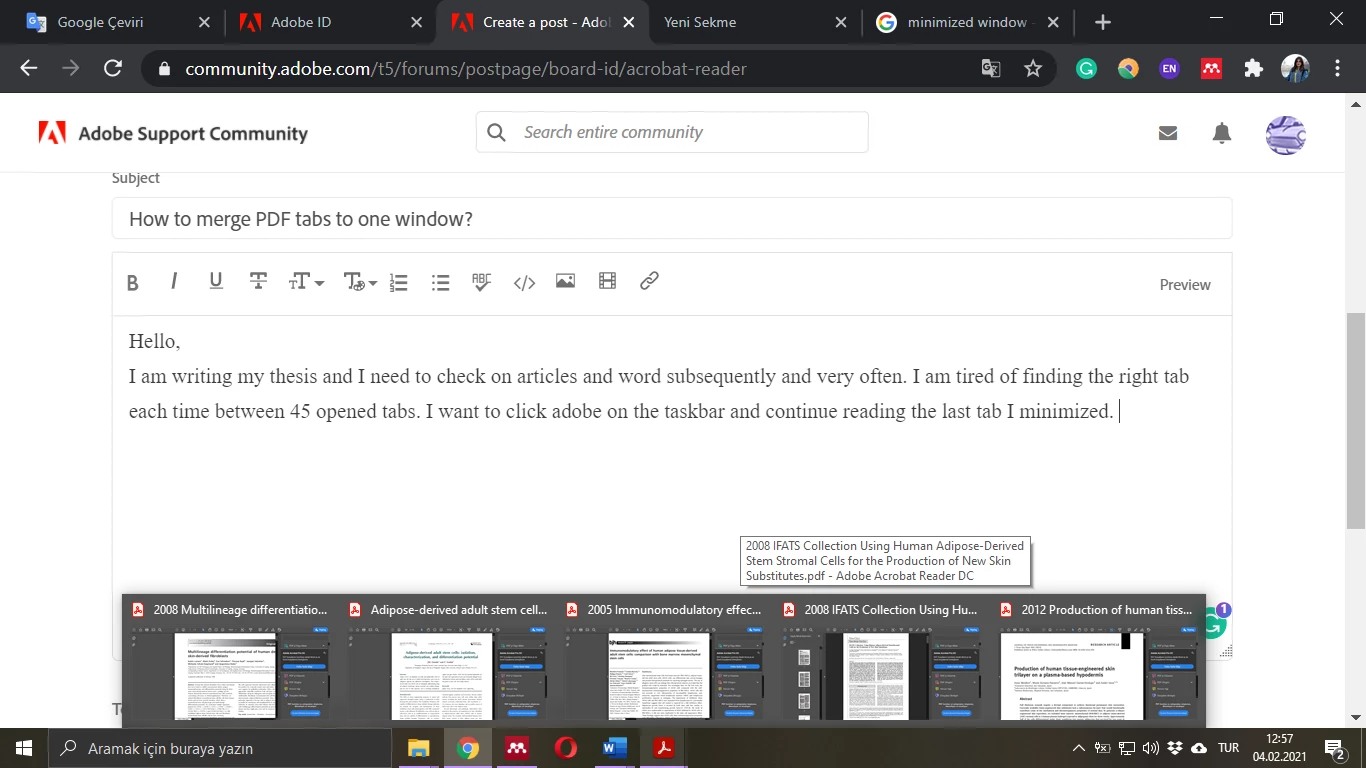Open File Explorer from taskbar
1366x768 pixels.
419,748
